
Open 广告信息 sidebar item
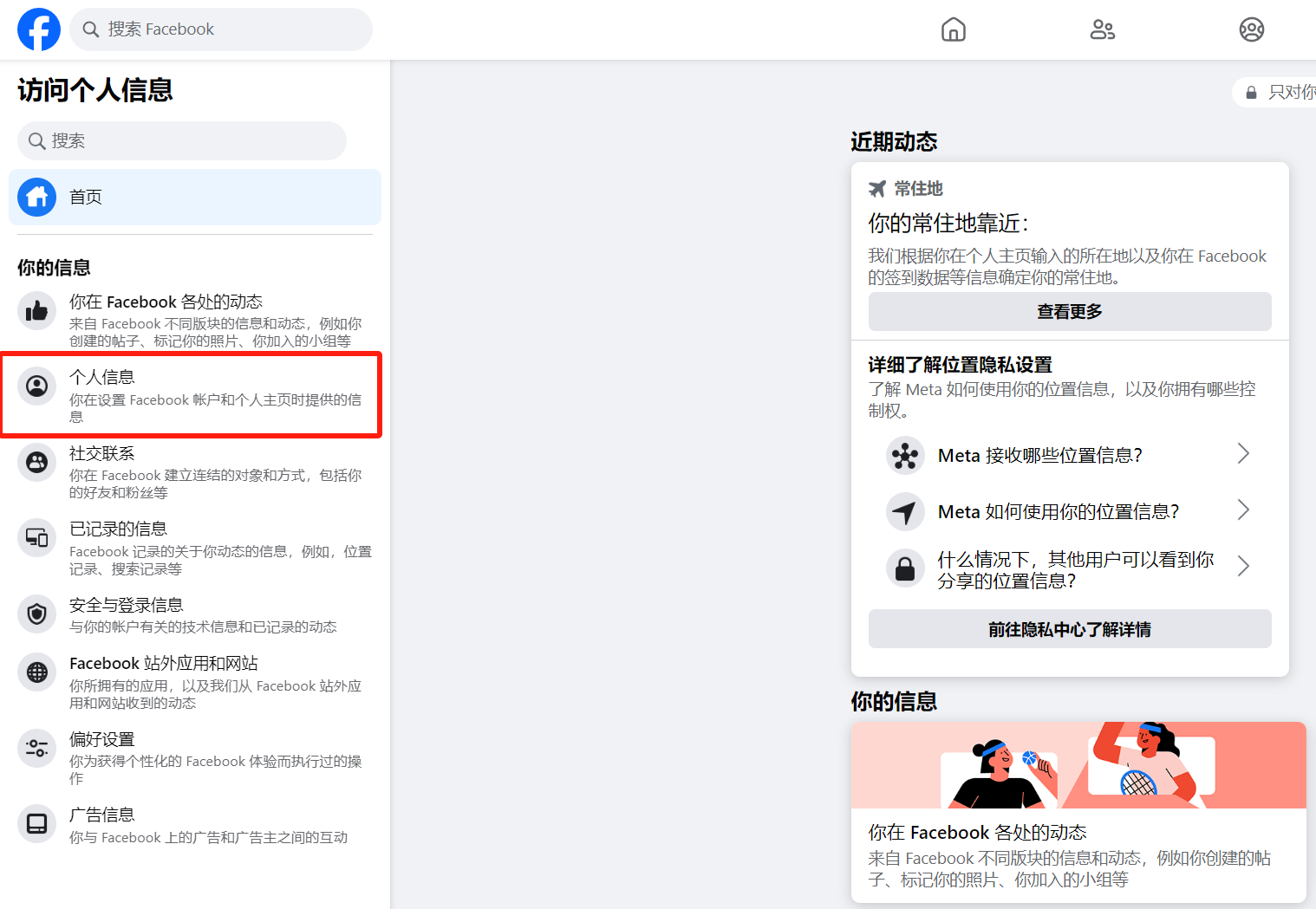[x=195, y=825]
